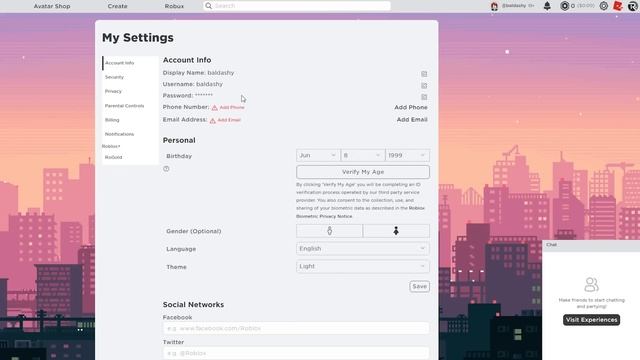This screenshot has width=640, height=360.
Task: Open the Robux menu item
Action: click(174, 6)
